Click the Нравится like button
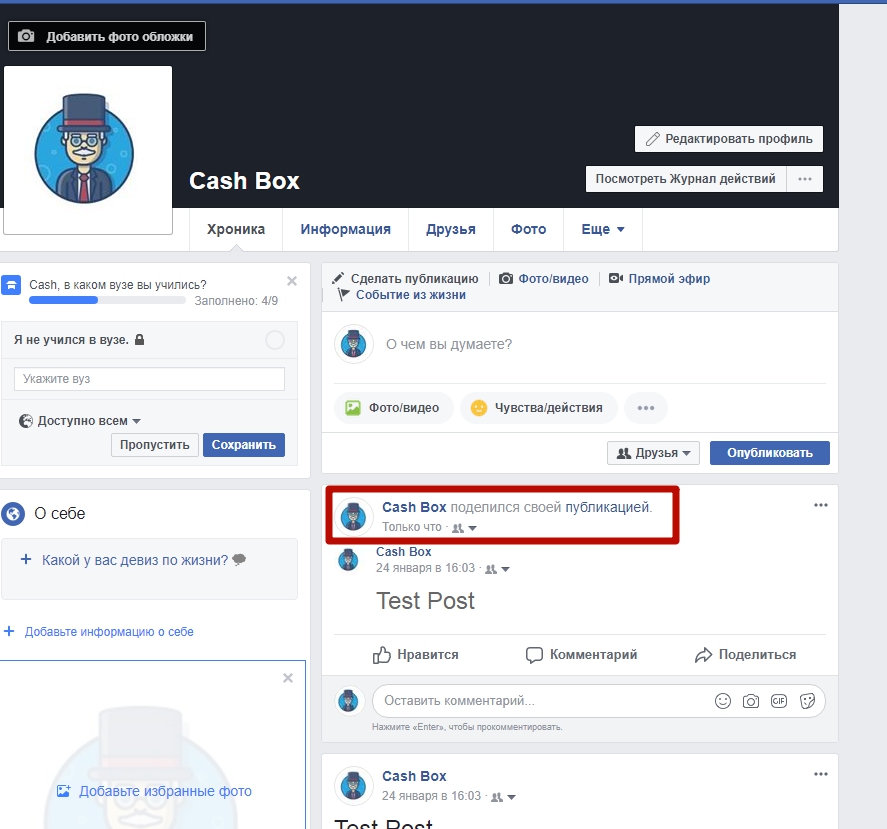 pyautogui.click(x=415, y=655)
